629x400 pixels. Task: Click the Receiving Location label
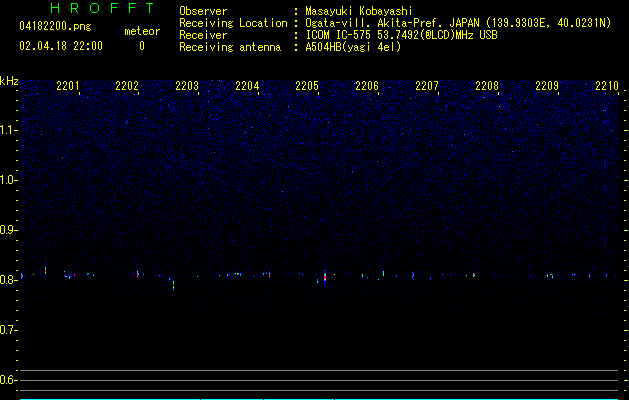point(233,23)
